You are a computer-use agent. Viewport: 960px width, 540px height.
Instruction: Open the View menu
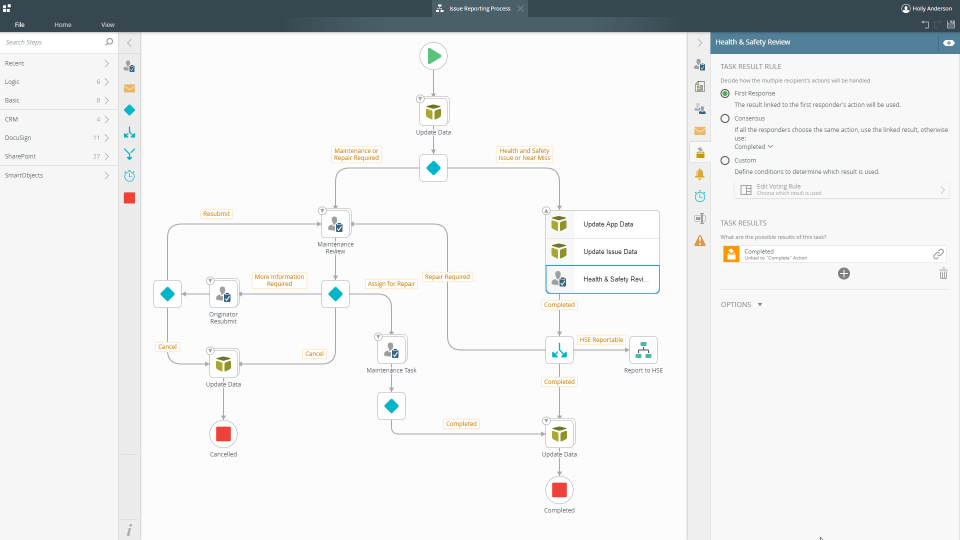108,24
